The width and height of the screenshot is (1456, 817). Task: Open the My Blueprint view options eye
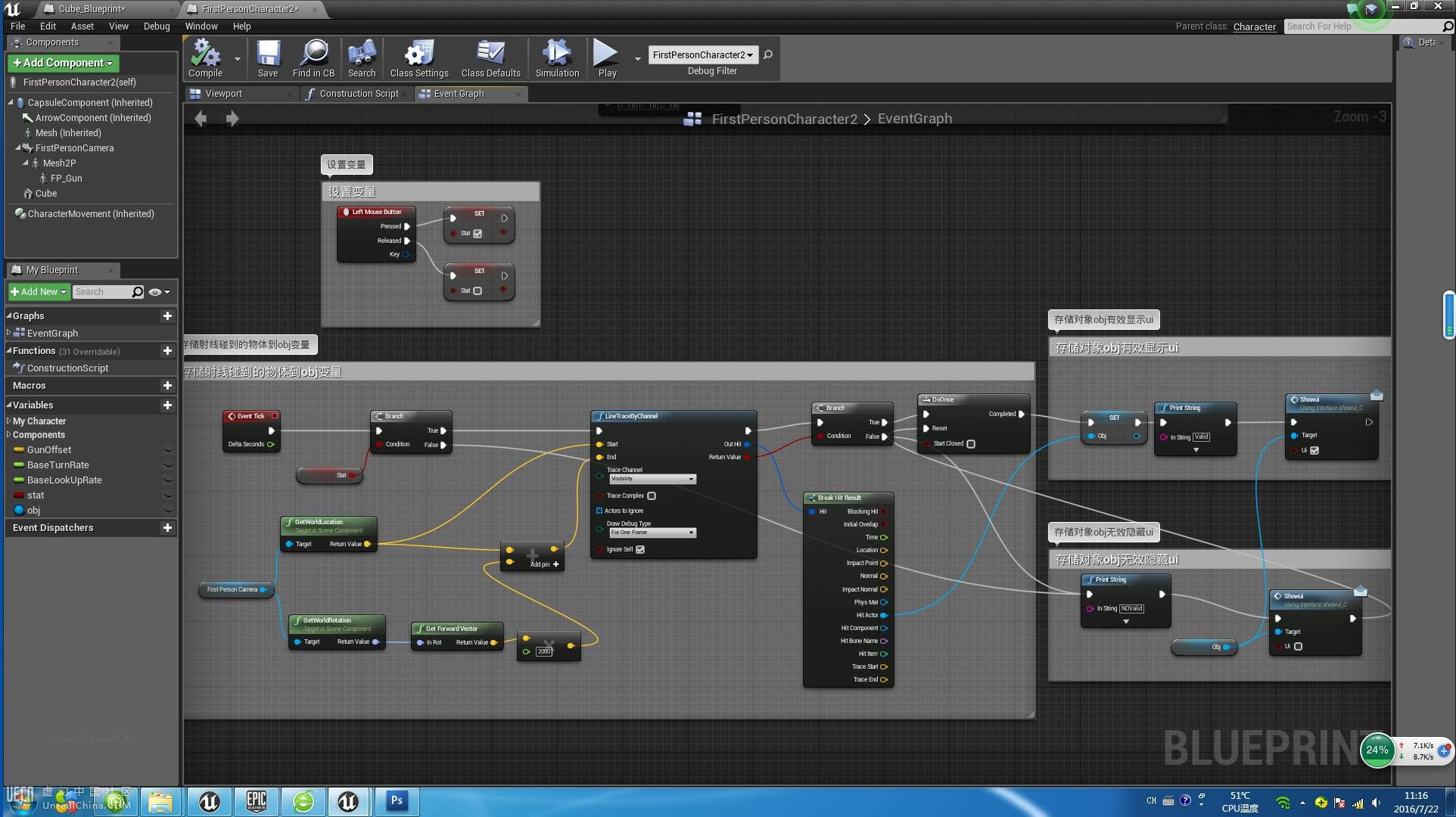click(x=159, y=292)
